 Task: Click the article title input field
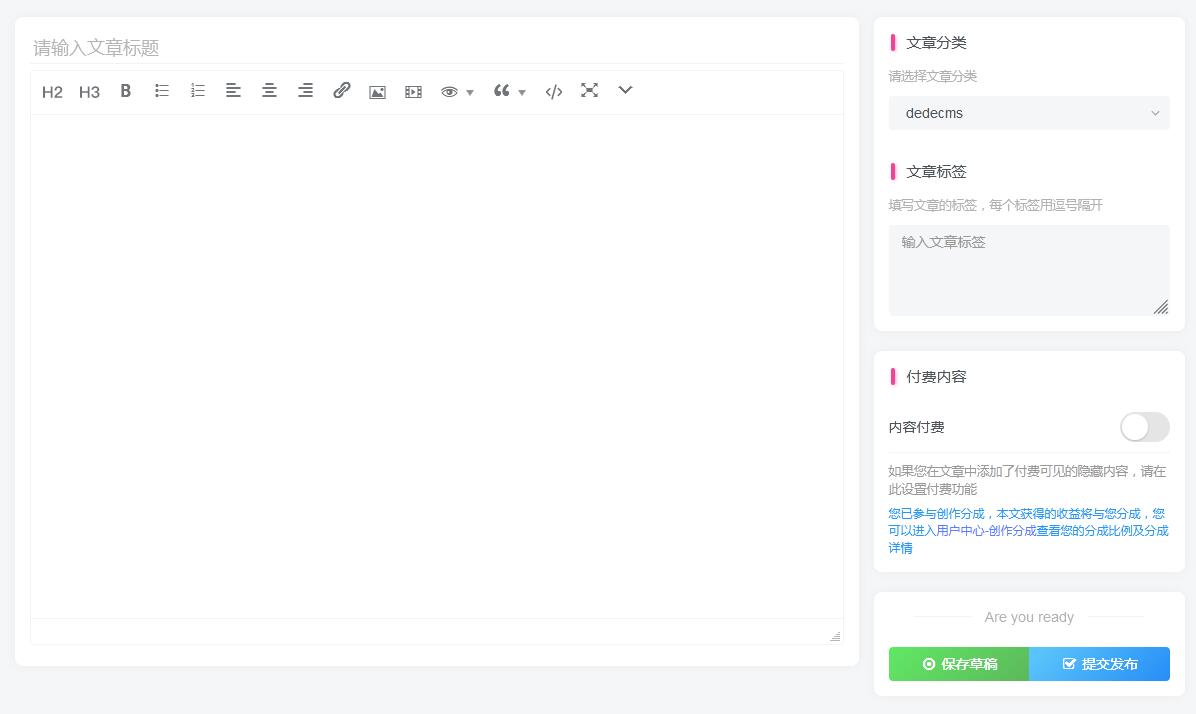pos(437,48)
